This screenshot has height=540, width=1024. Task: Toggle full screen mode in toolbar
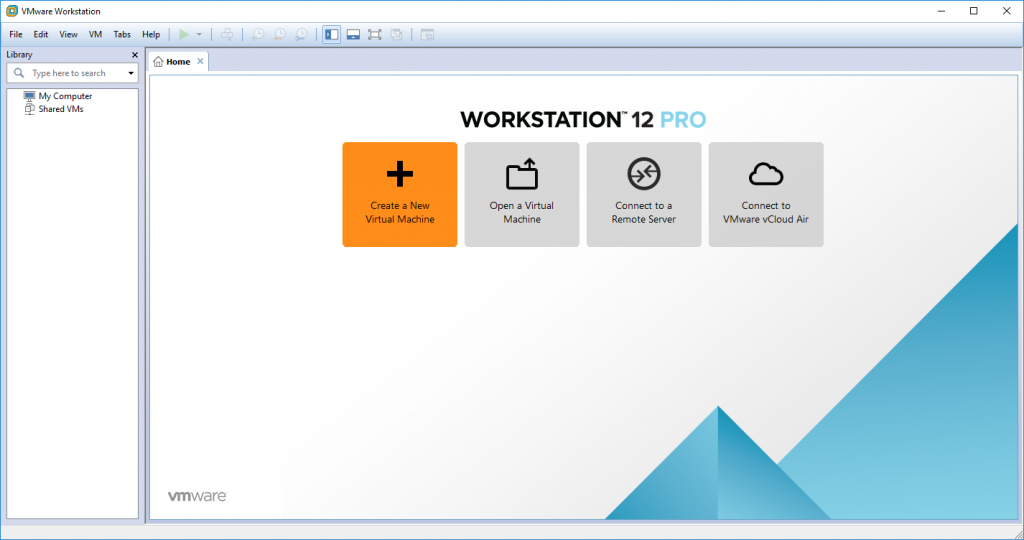[x=375, y=34]
